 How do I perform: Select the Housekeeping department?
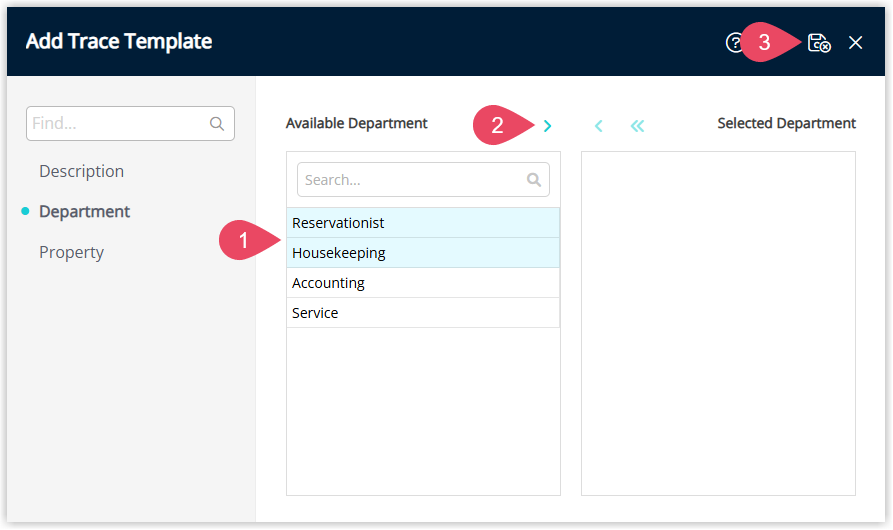[x=423, y=253]
